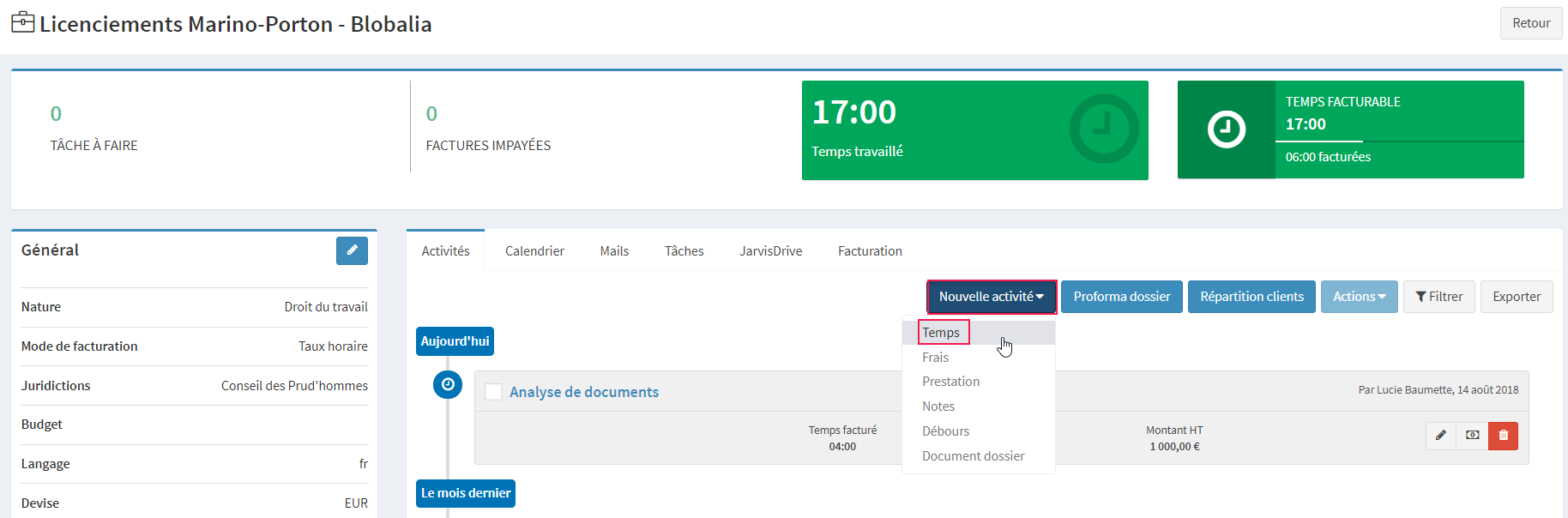The width and height of the screenshot is (1568, 518).
Task: Click the clock icon in the Temps facturable card
Action: coord(1227,129)
